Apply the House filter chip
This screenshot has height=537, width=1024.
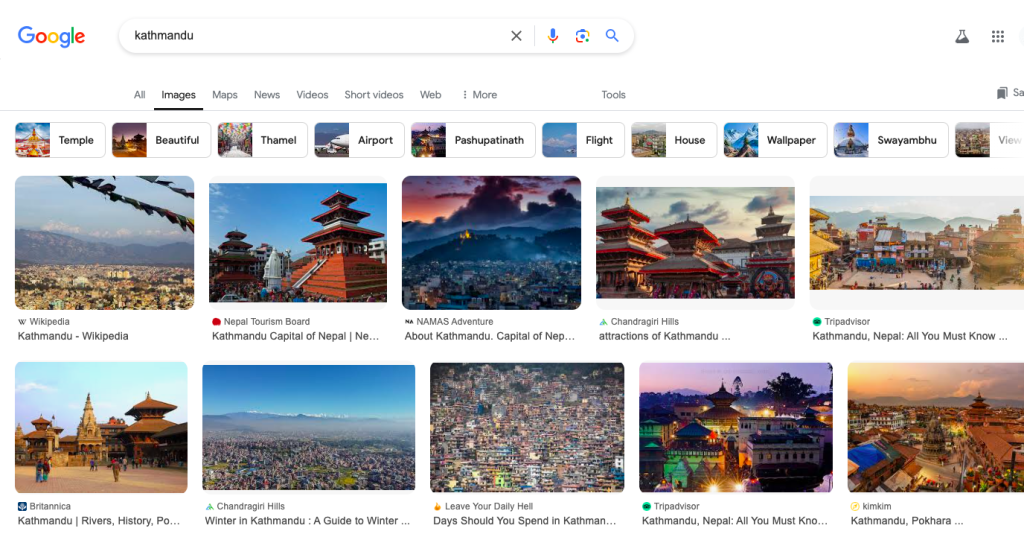(x=674, y=140)
